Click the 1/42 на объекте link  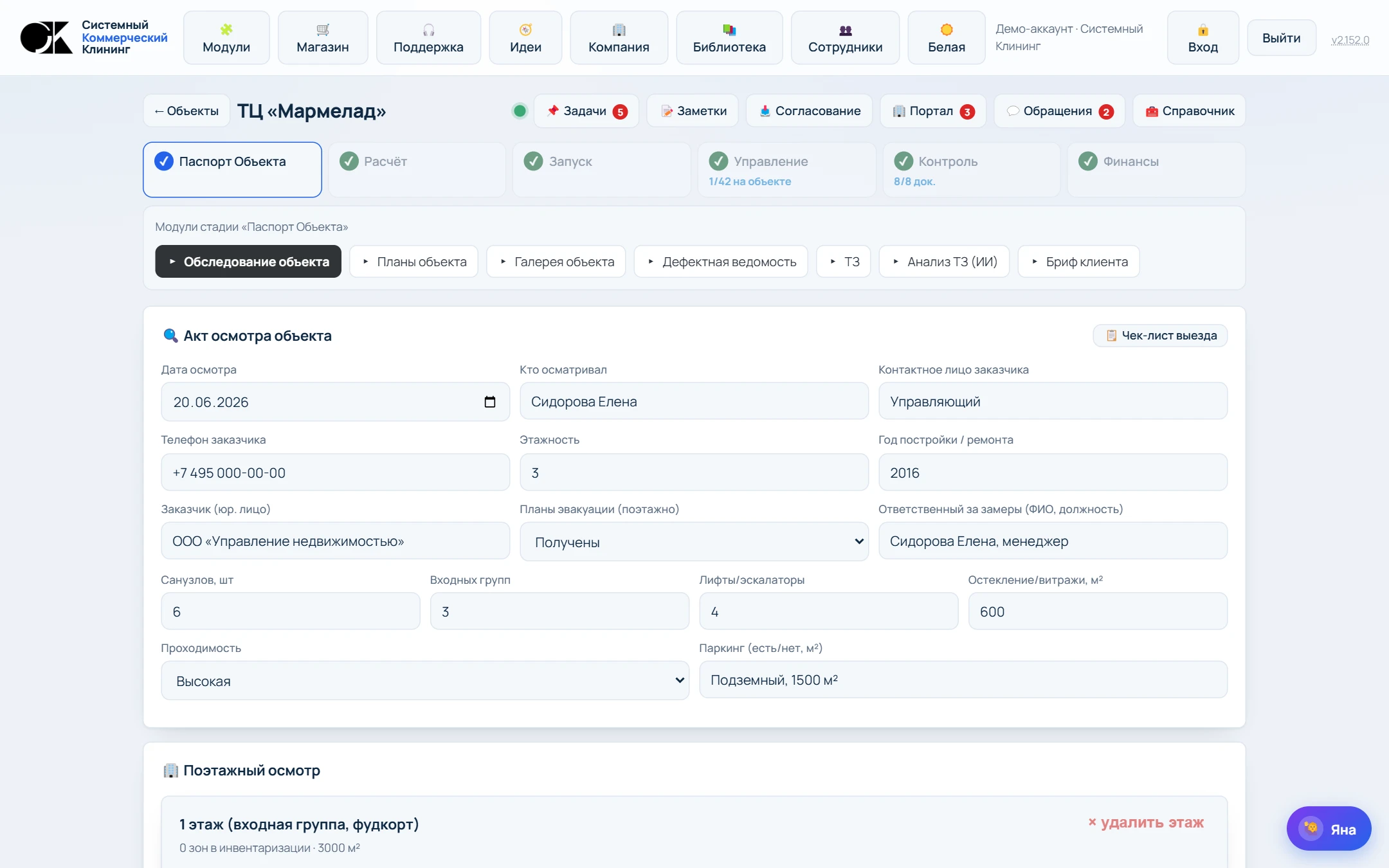[750, 181]
